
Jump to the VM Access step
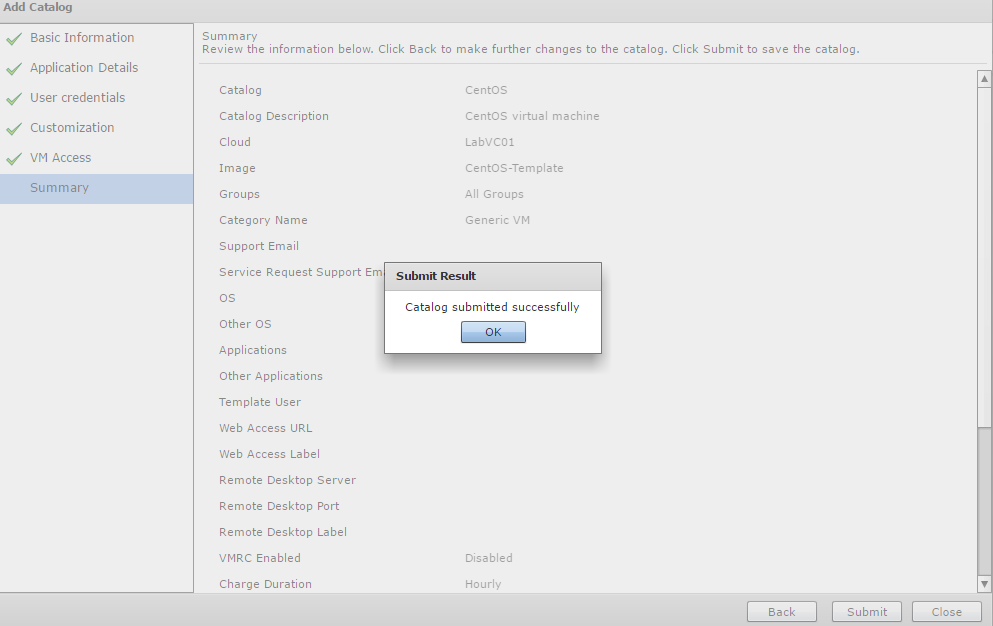click(x=60, y=158)
